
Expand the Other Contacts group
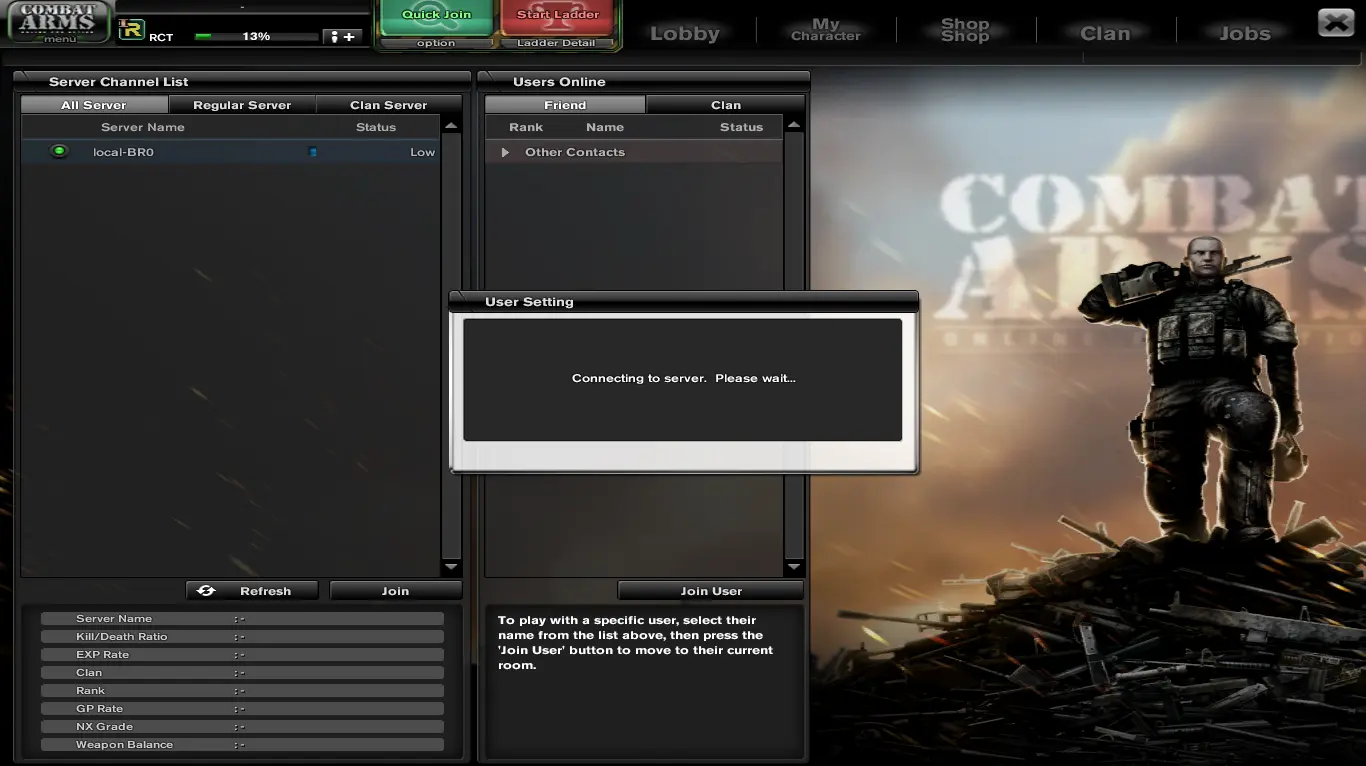[505, 152]
